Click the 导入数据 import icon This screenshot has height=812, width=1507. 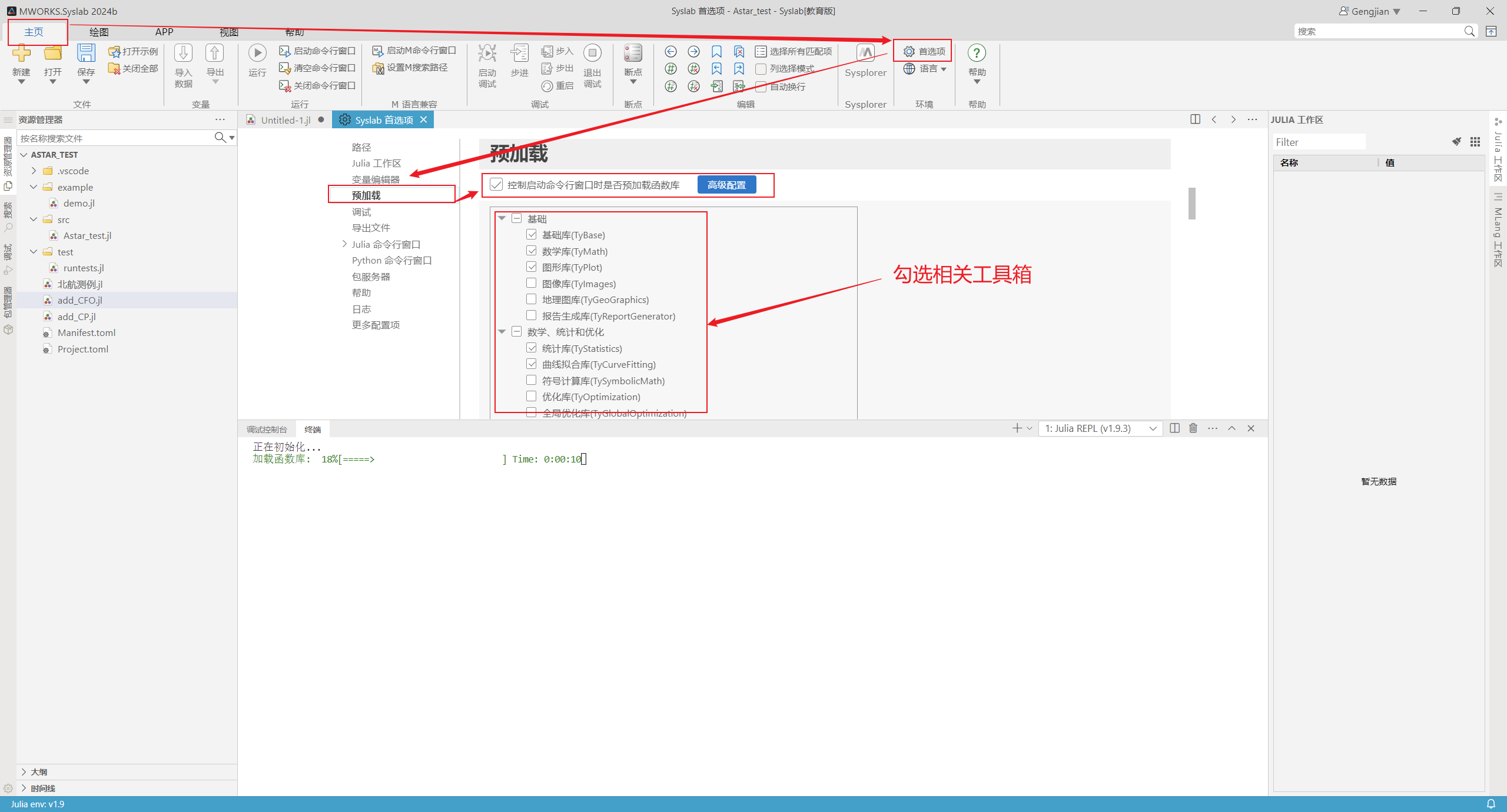[183, 53]
